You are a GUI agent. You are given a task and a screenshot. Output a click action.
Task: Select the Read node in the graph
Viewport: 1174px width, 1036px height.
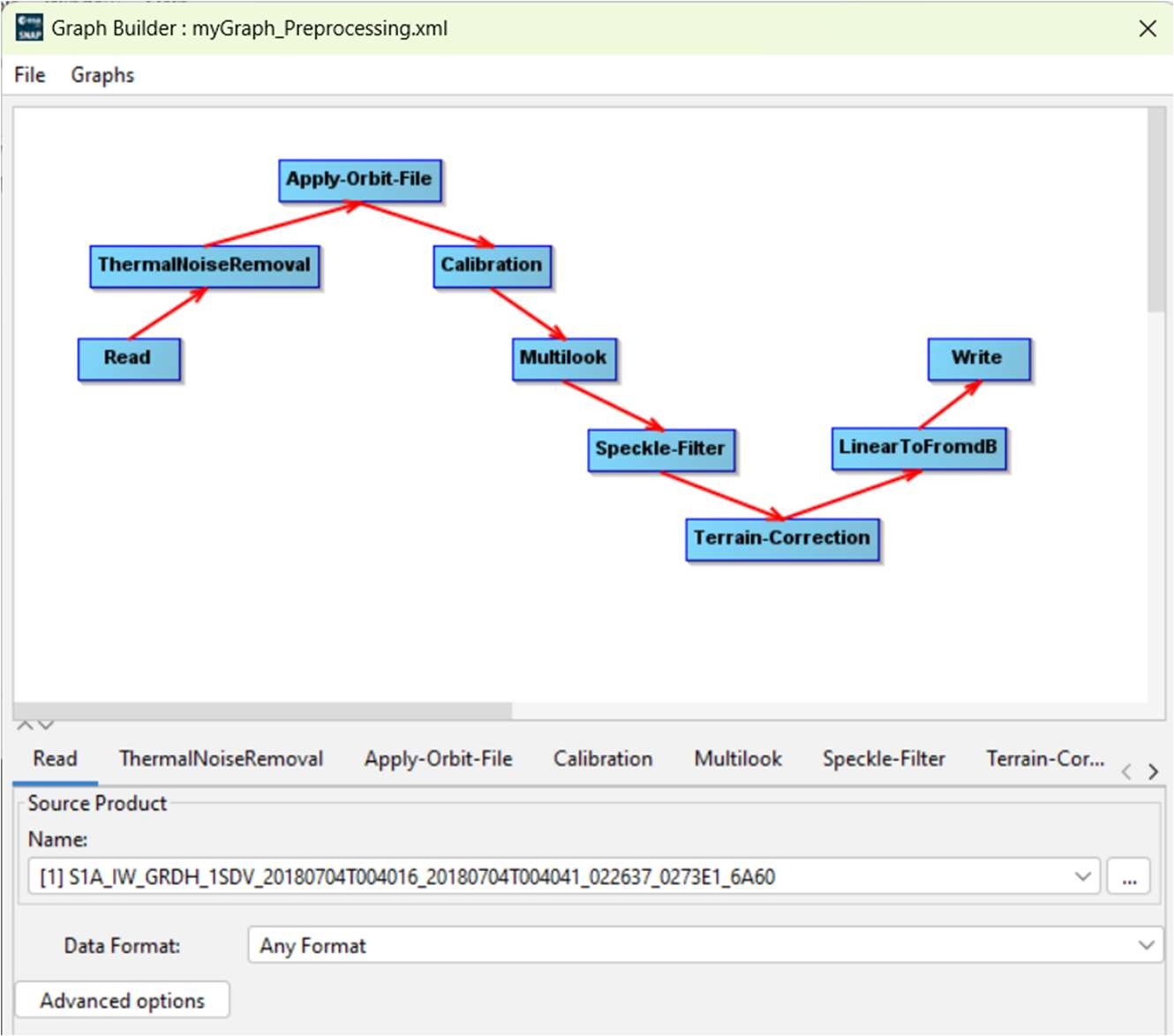[129, 359]
